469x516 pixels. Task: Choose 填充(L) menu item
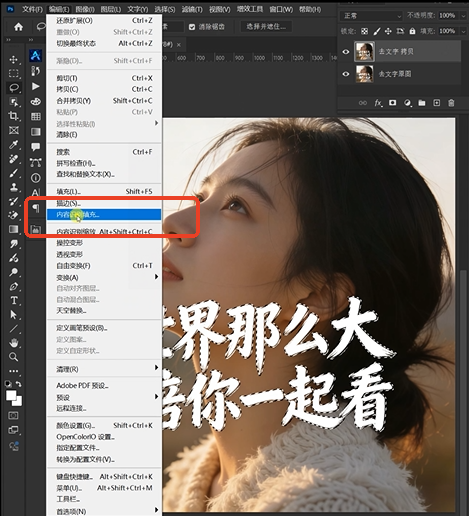[104, 192]
